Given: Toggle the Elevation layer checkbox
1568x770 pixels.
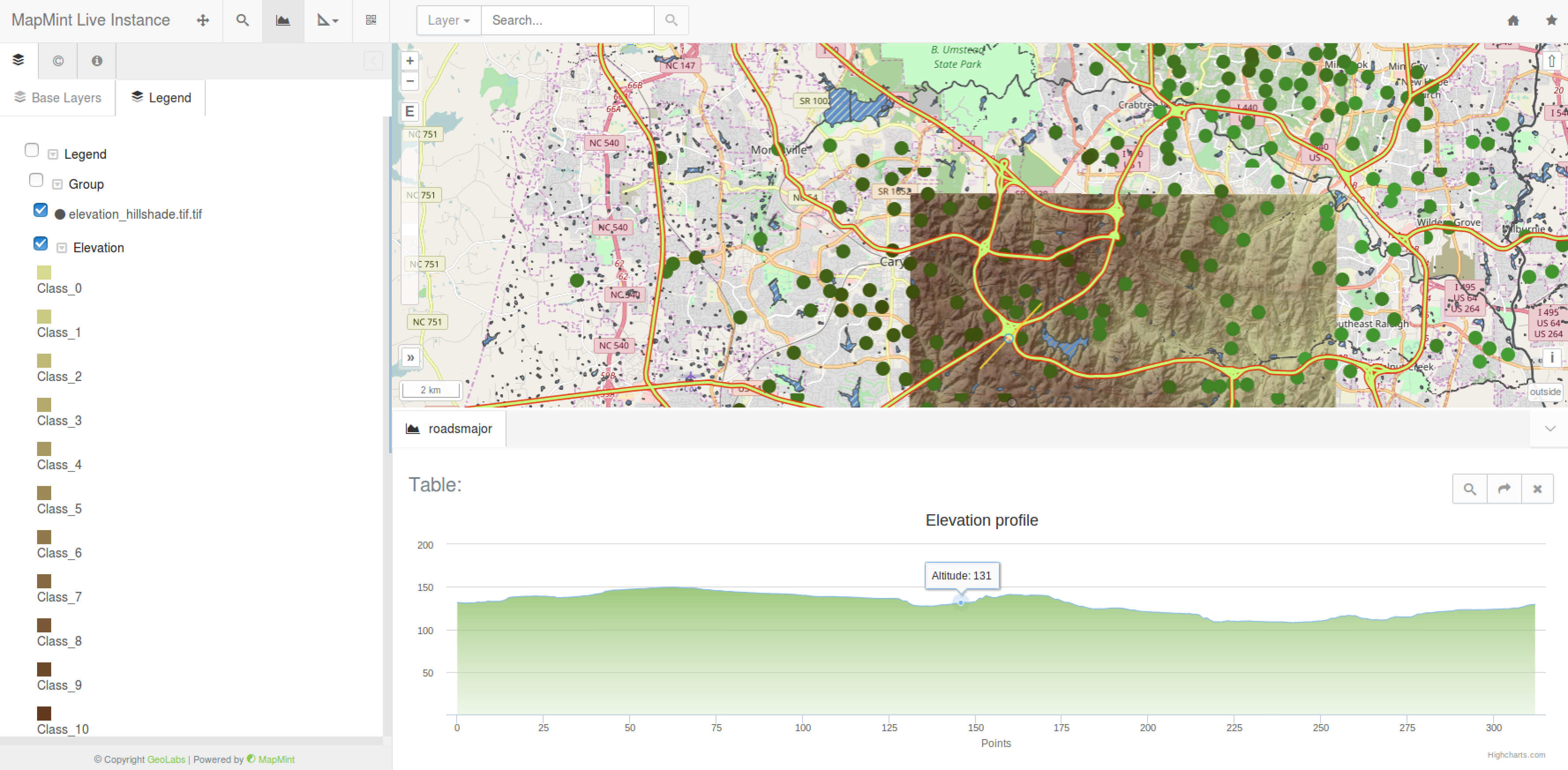Looking at the screenshot, I should pos(40,243).
